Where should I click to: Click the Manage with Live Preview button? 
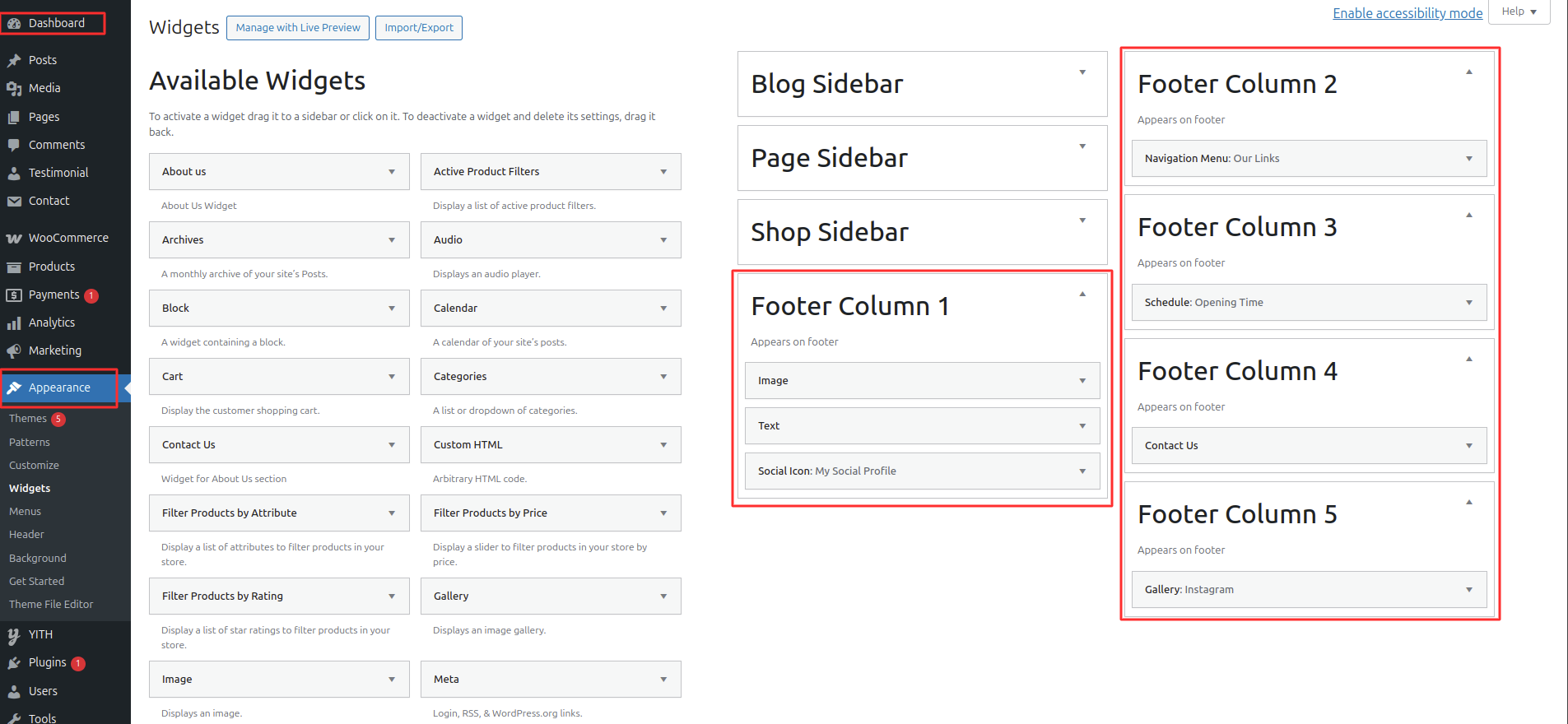297,27
